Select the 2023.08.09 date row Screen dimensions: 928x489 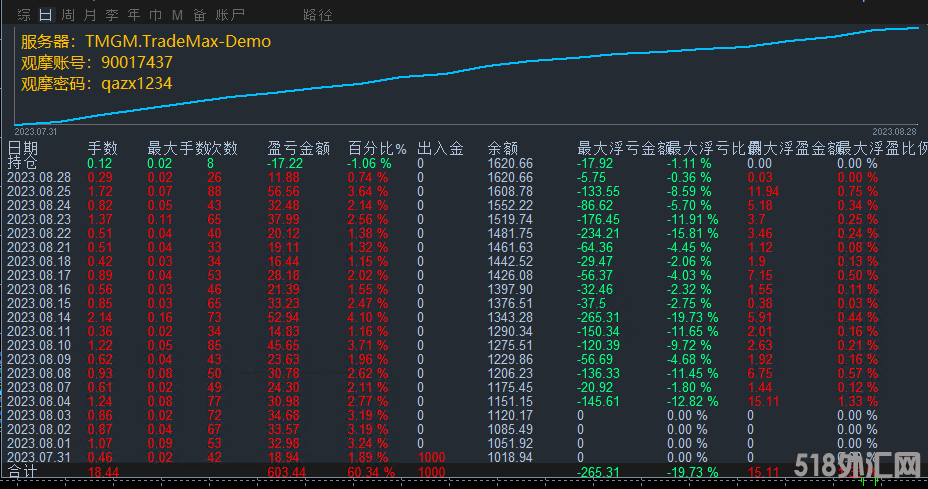[38, 360]
